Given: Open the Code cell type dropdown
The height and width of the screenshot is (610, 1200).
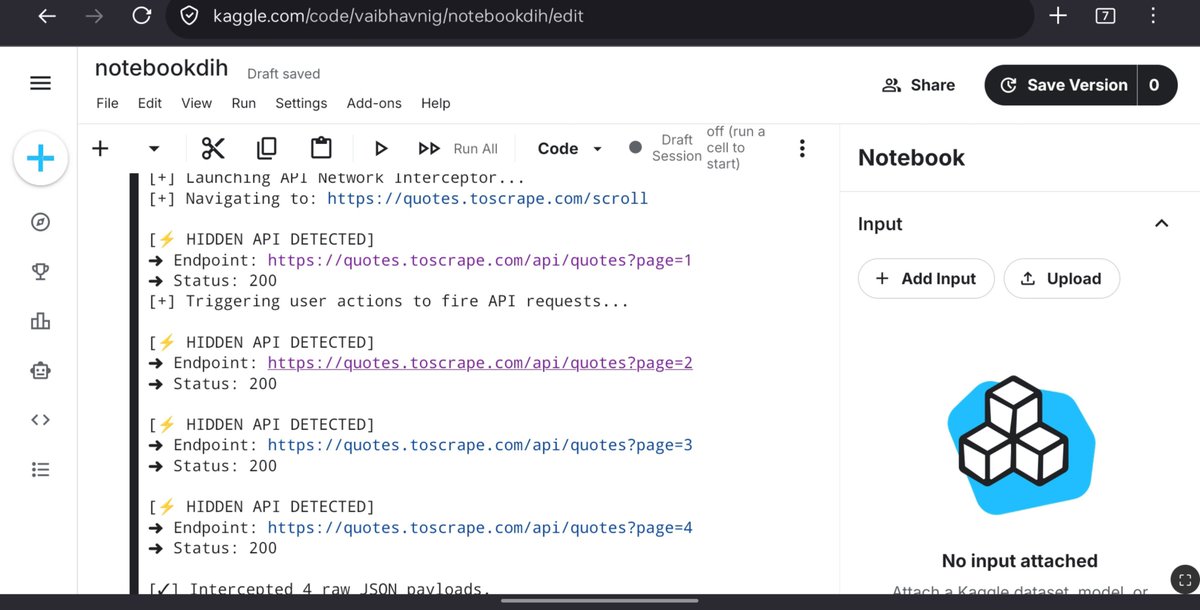Looking at the screenshot, I should click(x=570, y=148).
